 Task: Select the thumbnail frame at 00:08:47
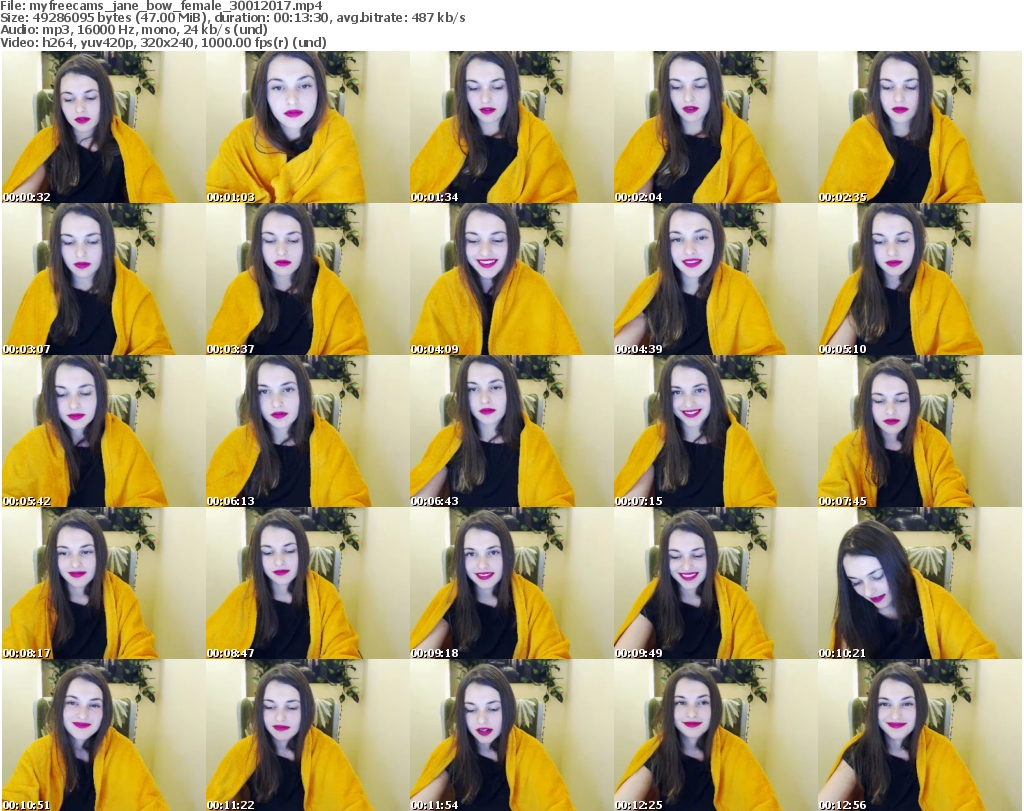(308, 584)
